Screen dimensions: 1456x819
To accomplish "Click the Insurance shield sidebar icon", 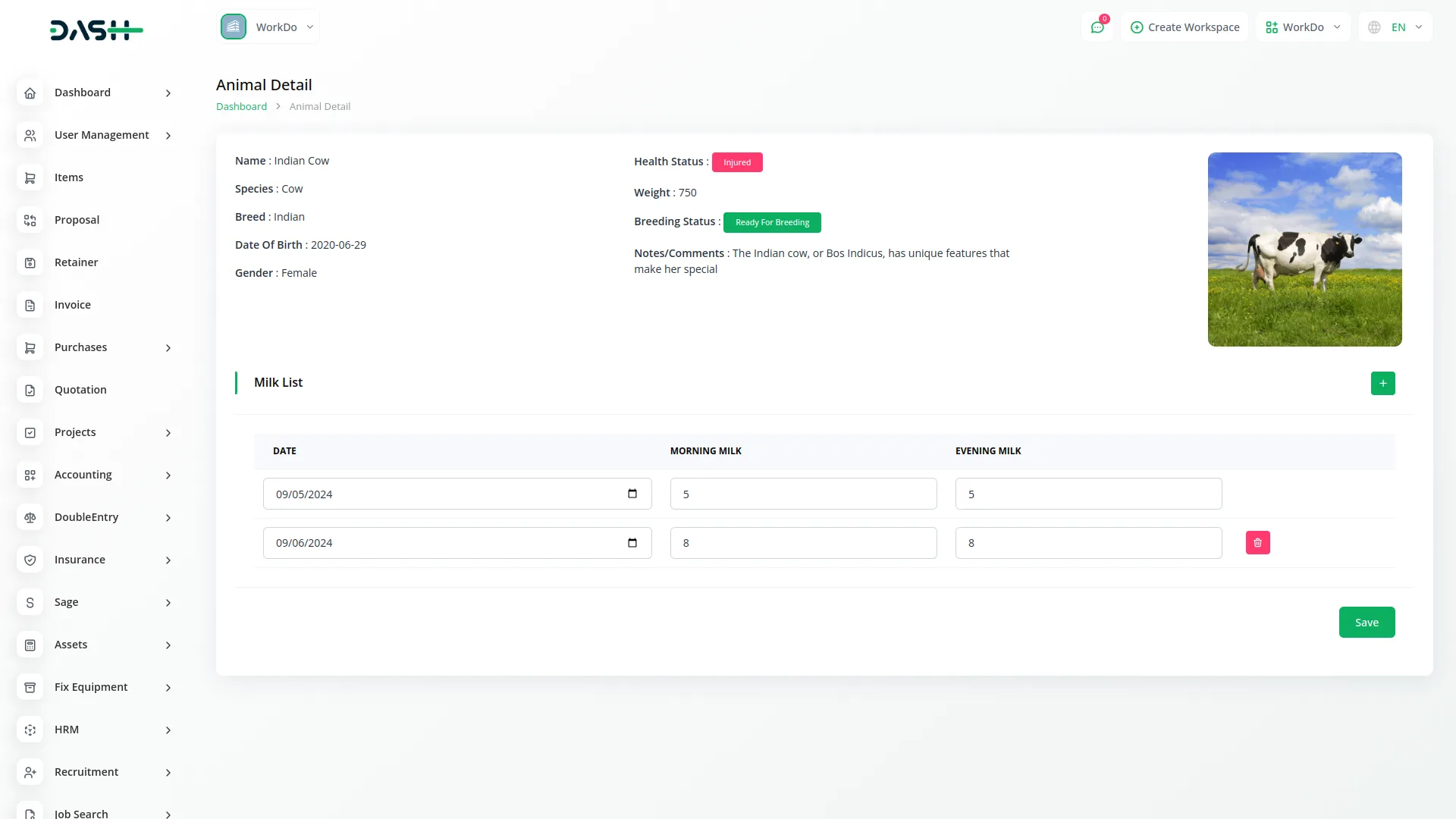I will click(x=30, y=560).
